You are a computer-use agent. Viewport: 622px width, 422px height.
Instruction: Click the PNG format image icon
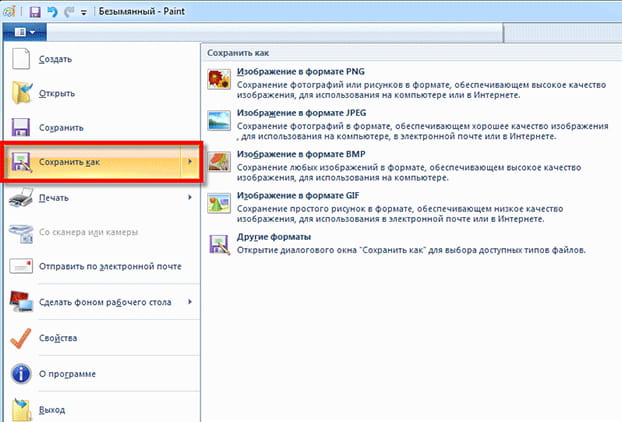coord(217,80)
